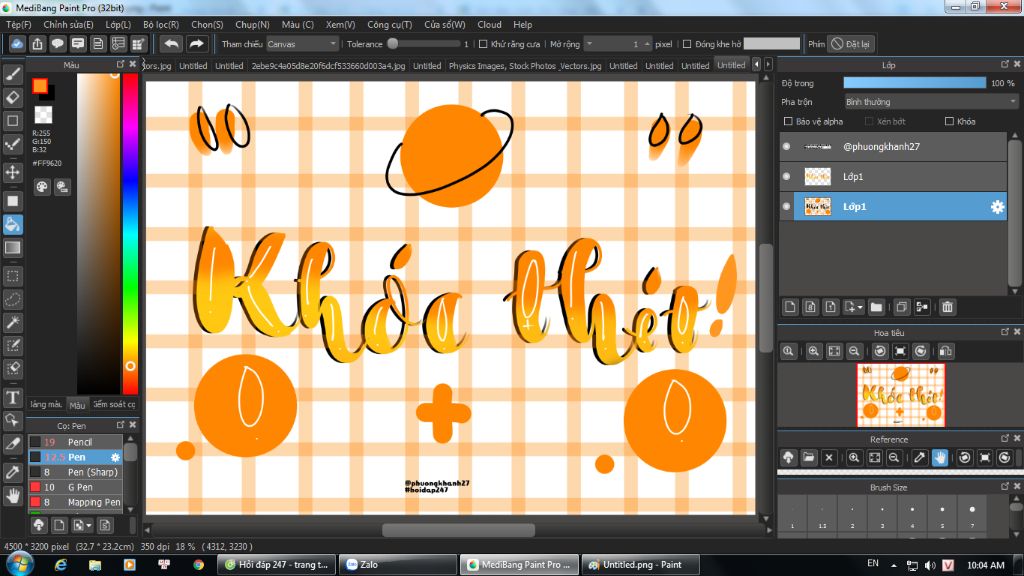1024x576 pixels.
Task: Enable the Khử răng cưa checkbox
Action: pyautogui.click(x=483, y=44)
